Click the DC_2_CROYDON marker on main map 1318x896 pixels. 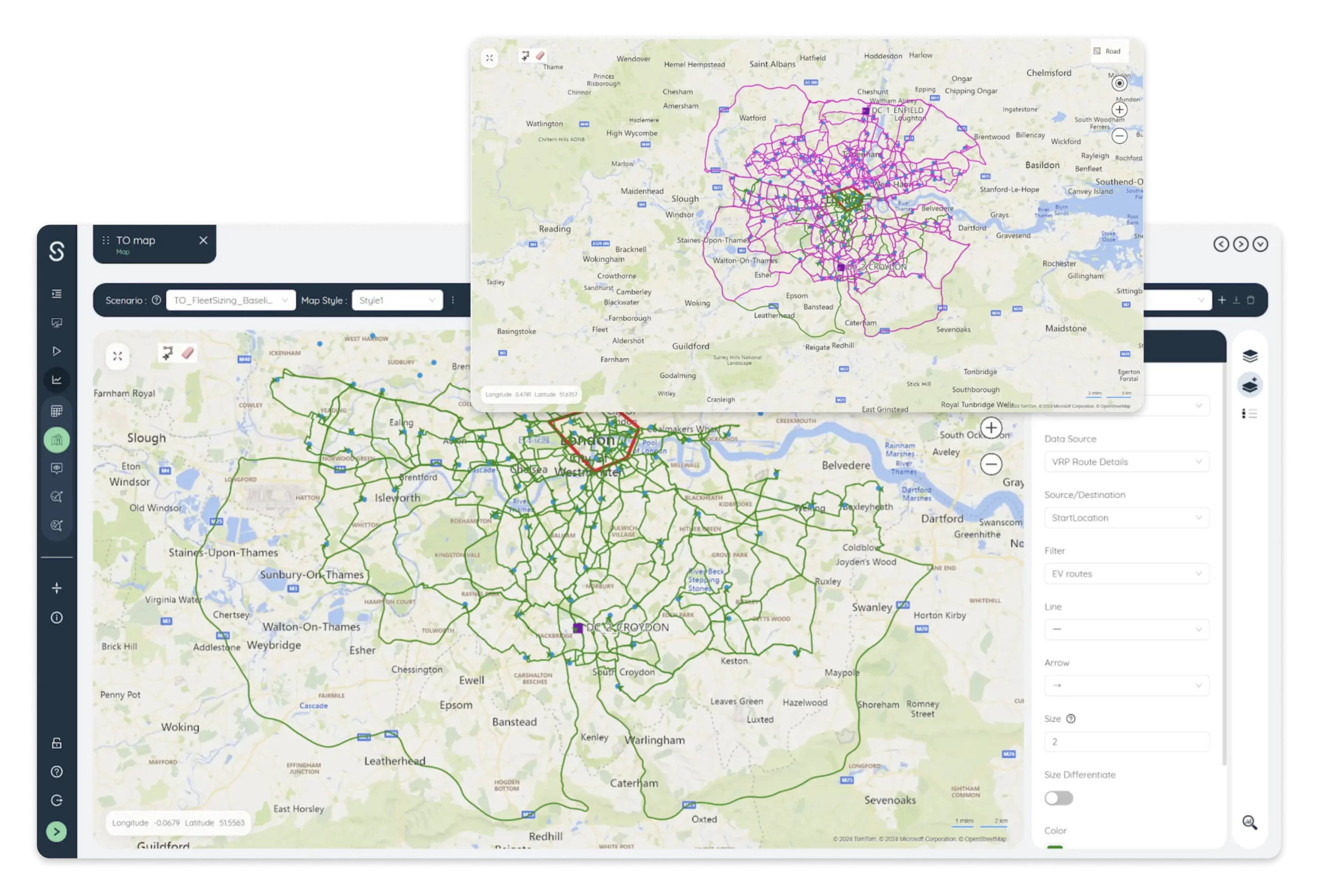pyautogui.click(x=577, y=628)
